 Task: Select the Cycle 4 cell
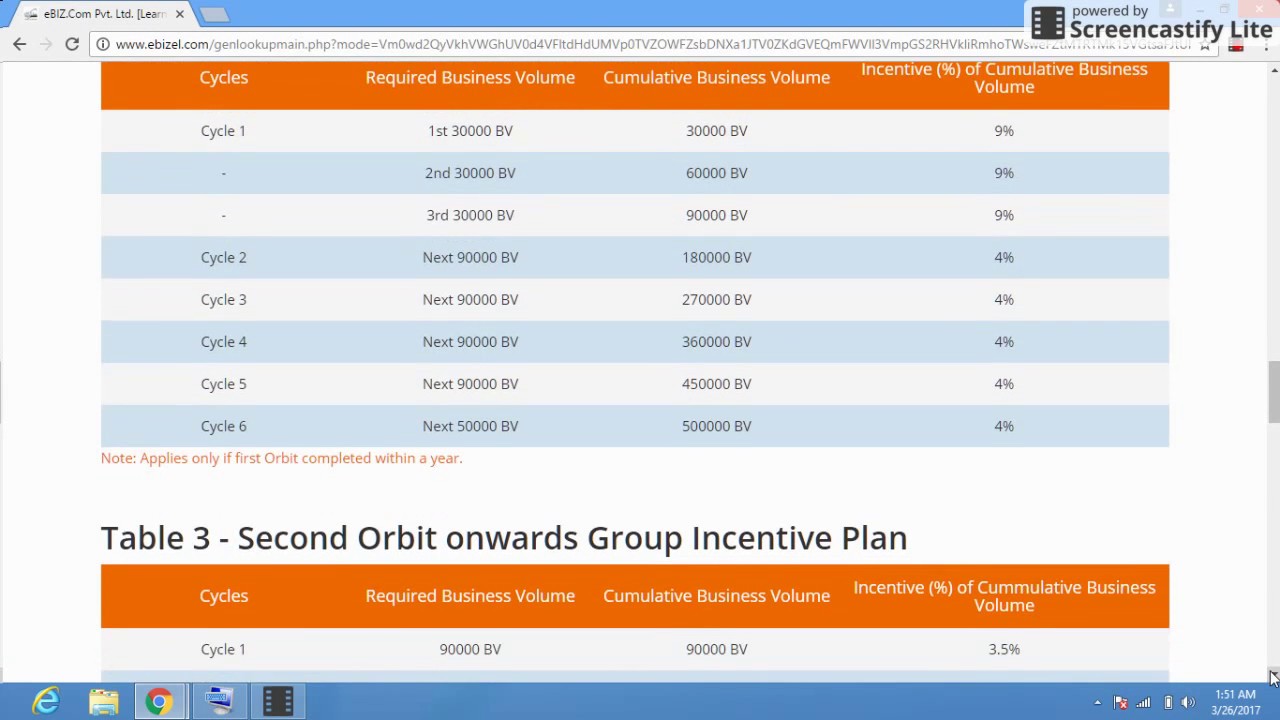(223, 342)
